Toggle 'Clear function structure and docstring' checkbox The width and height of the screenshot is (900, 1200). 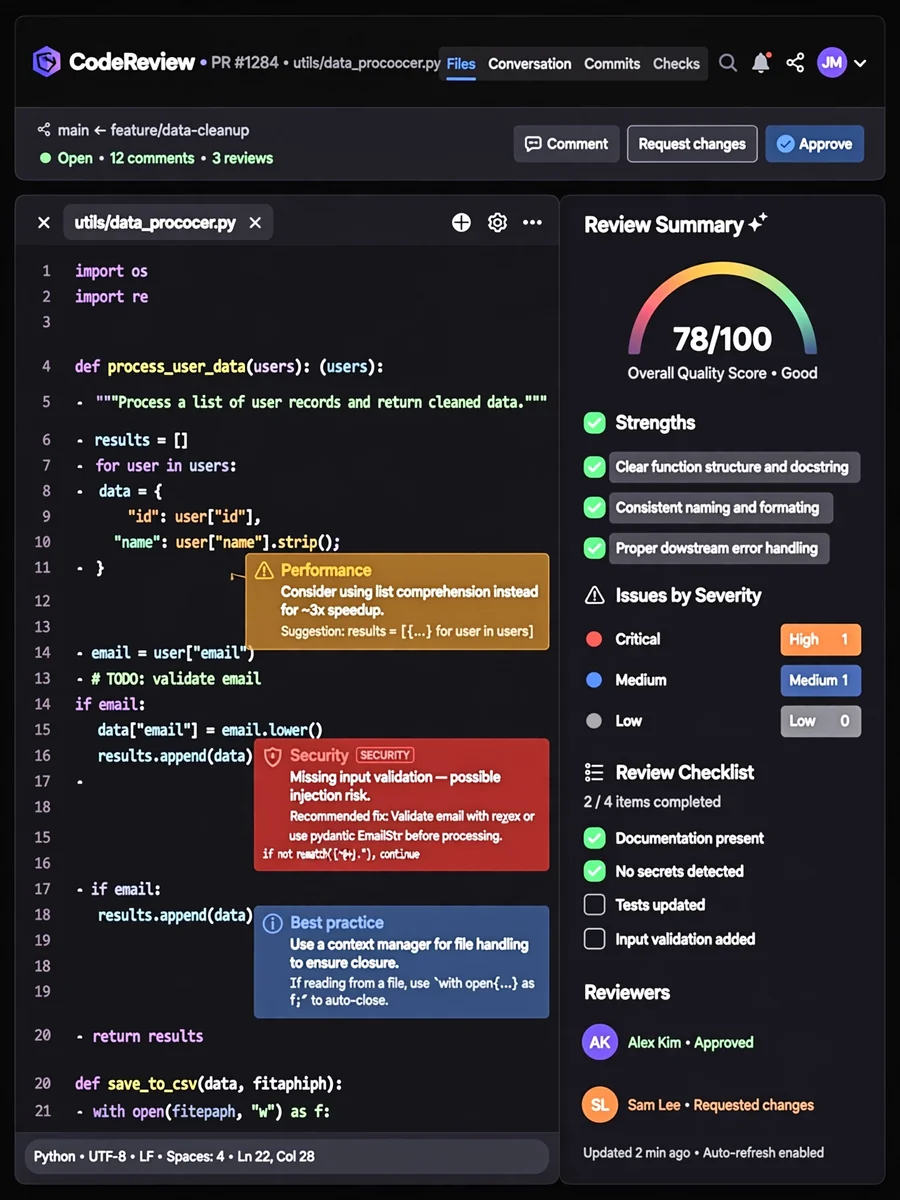595,467
